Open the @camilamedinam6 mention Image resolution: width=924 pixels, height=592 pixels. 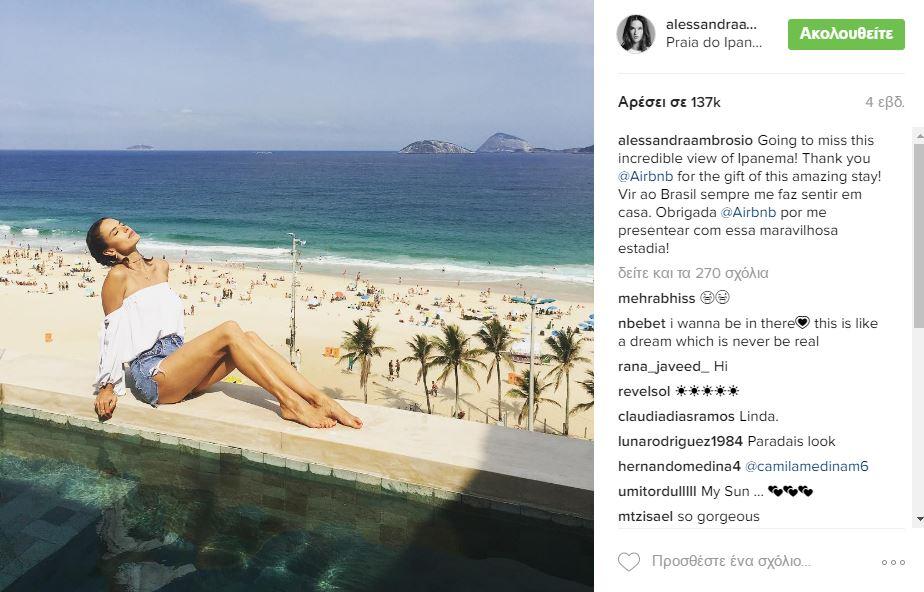click(x=806, y=467)
